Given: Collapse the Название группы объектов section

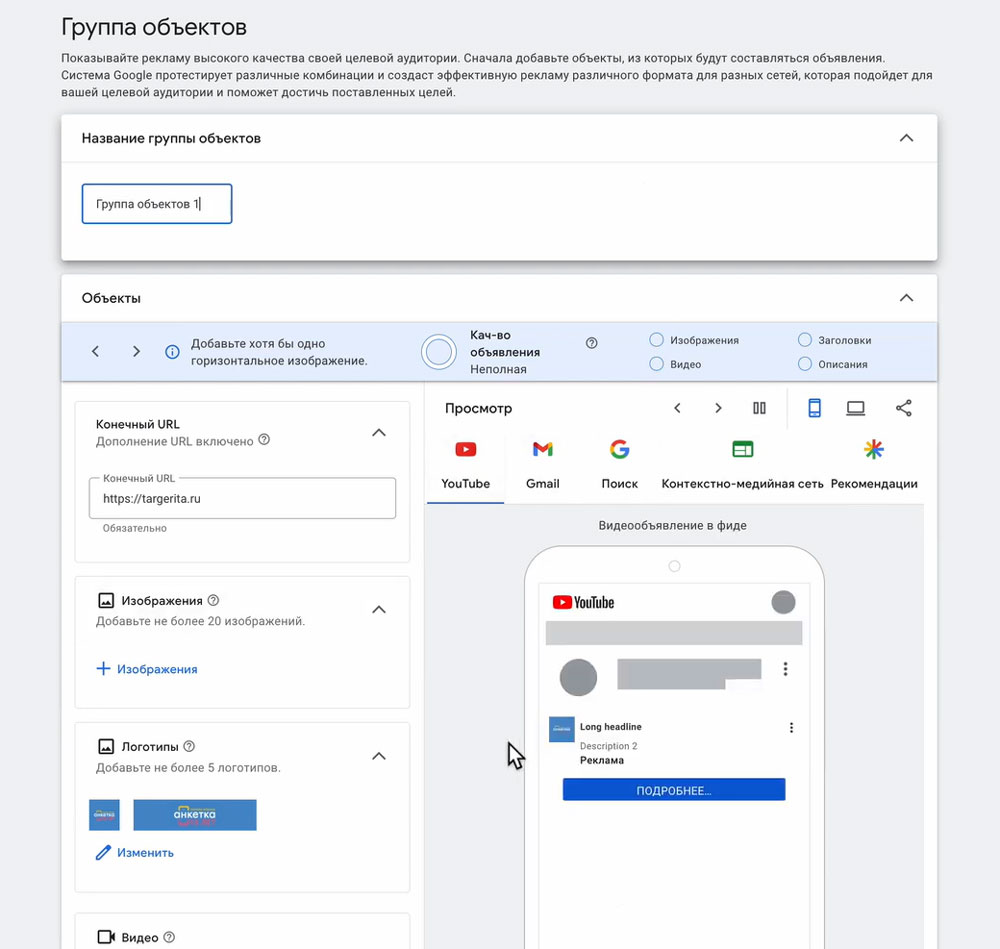Looking at the screenshot, I should pyautogui.click(x=906, y=138).
